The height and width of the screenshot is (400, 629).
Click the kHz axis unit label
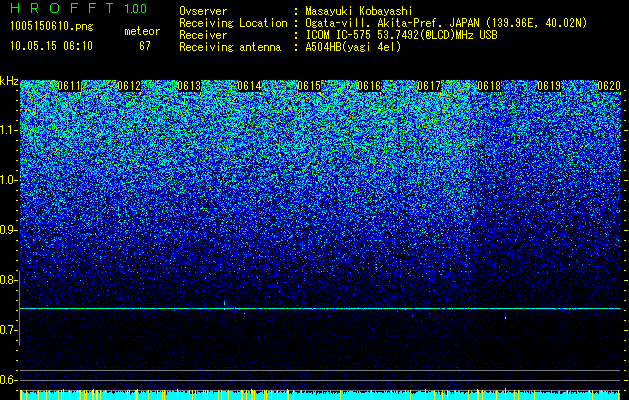coord(9,81)
